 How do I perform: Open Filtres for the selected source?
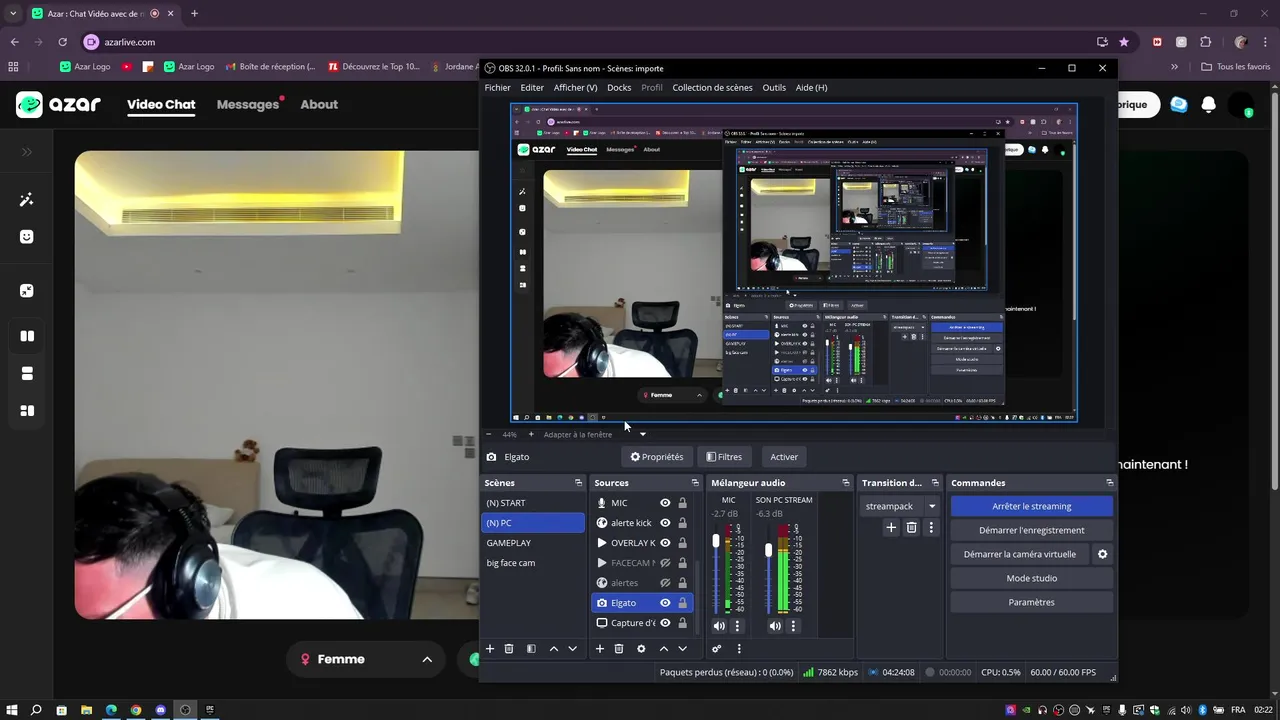click(x=724, y=457)
